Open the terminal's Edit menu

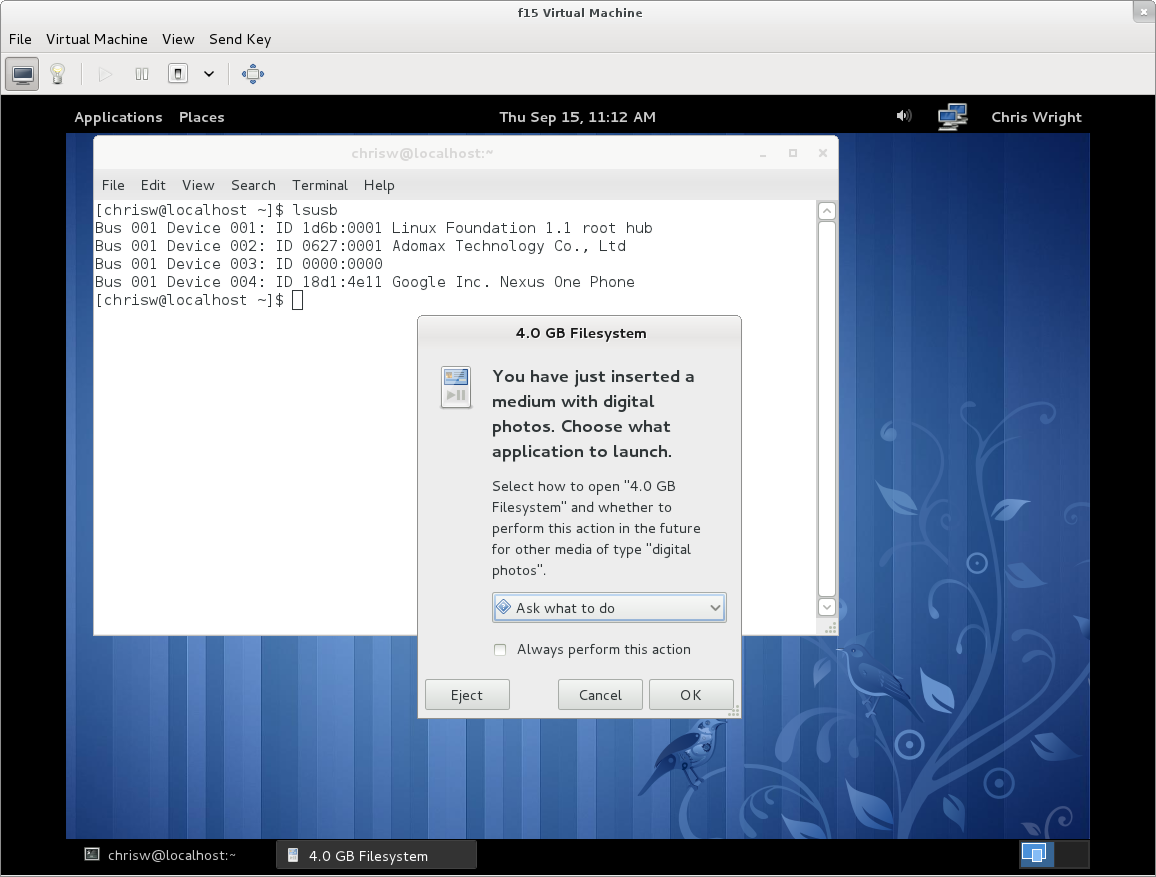pyautogui.click(x=153, y=185)
